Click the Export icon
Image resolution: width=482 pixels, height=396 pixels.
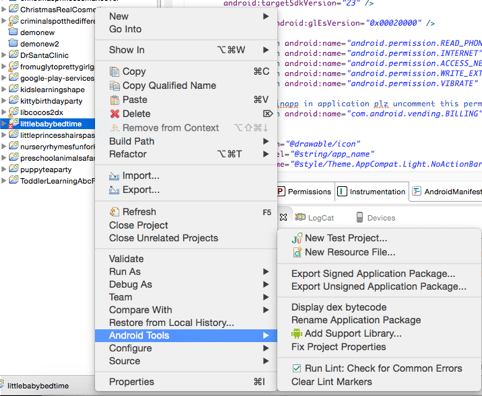point(114,190)
